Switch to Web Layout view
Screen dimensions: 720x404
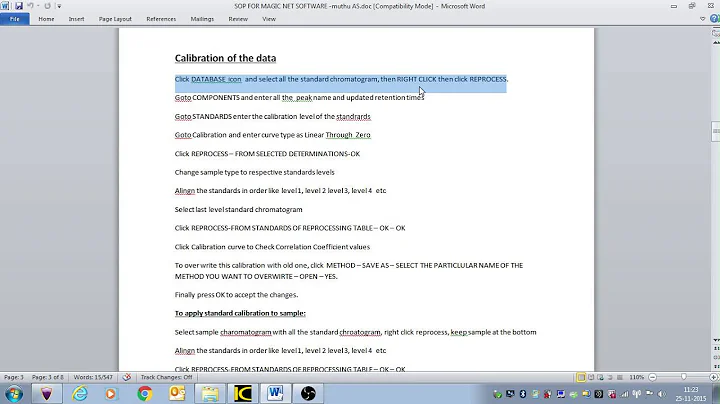point(601,377)
